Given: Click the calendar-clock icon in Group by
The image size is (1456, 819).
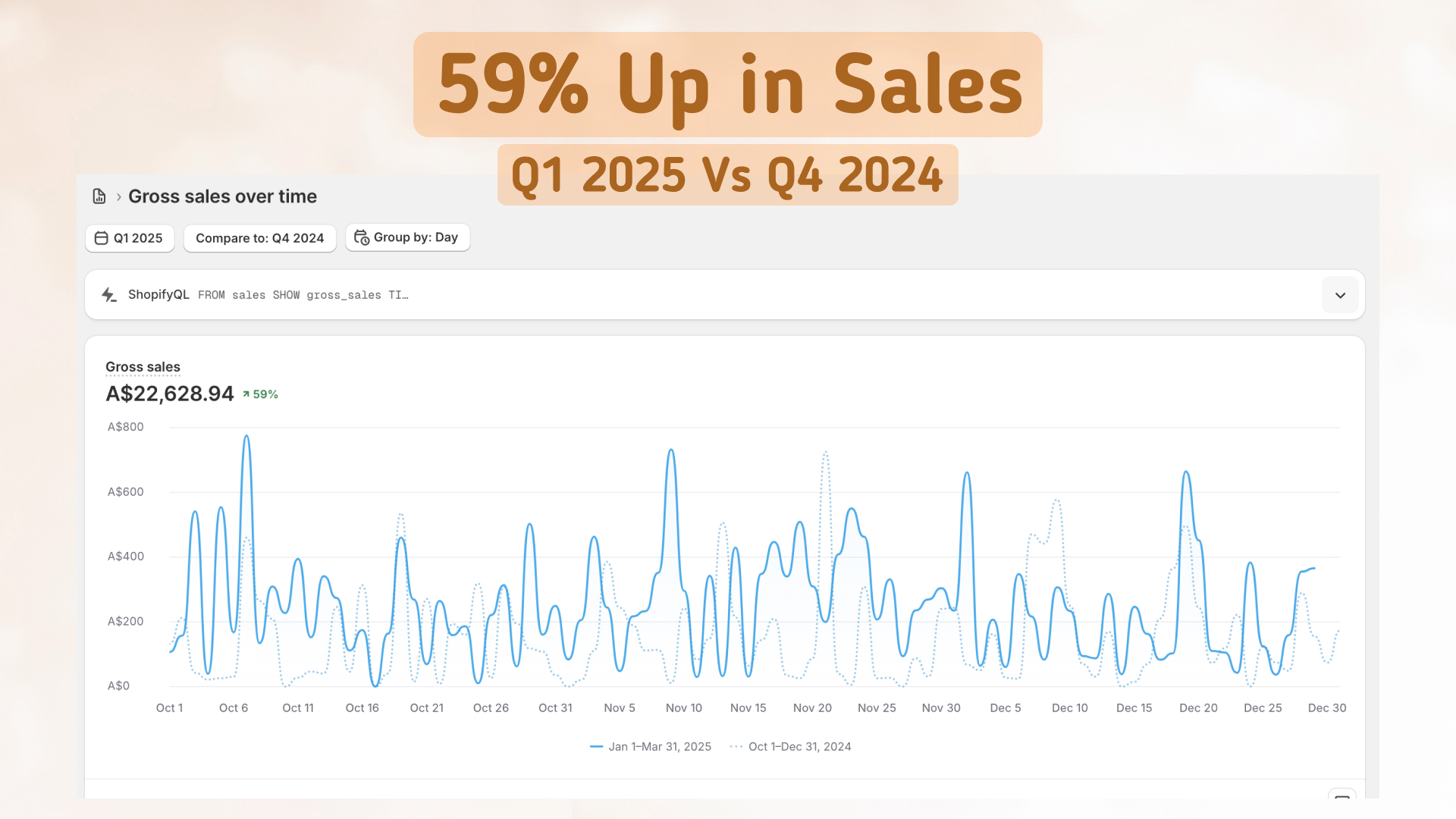Looking at the screenshot, I should tap(362, 237).
